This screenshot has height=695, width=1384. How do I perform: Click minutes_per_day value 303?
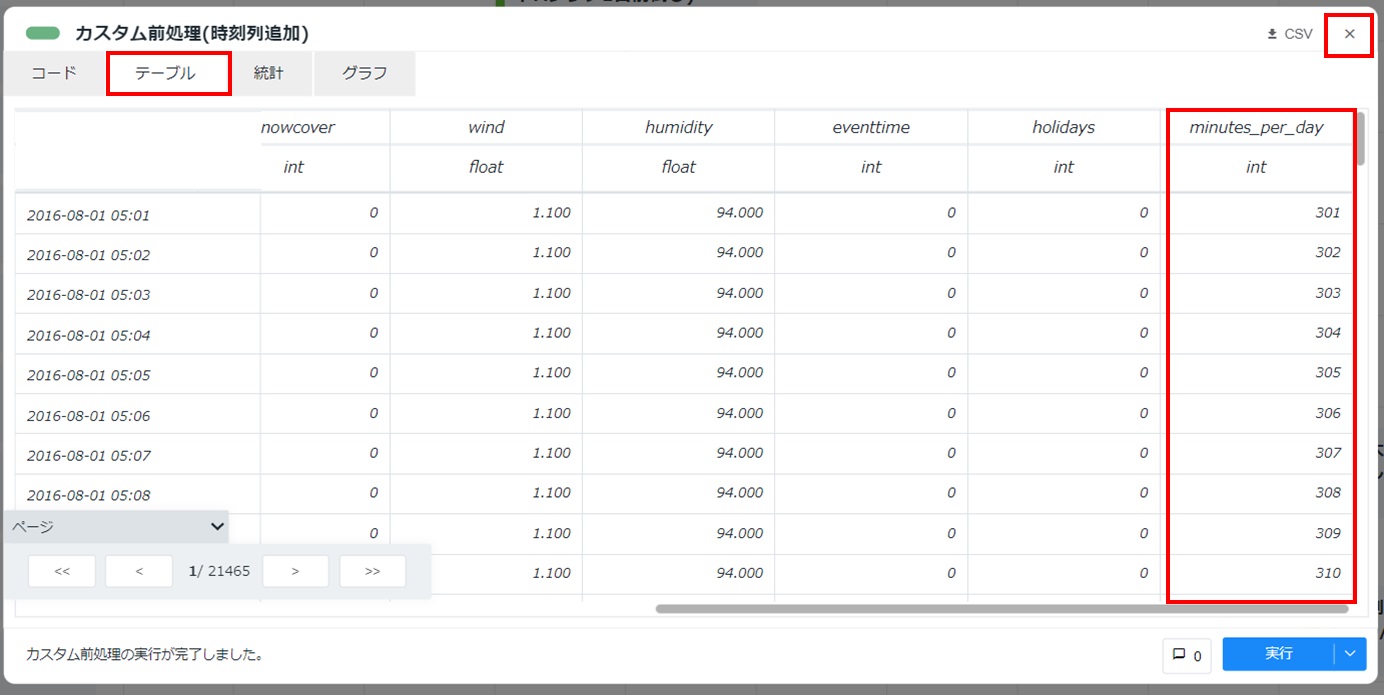click(x=1328, y=293)
